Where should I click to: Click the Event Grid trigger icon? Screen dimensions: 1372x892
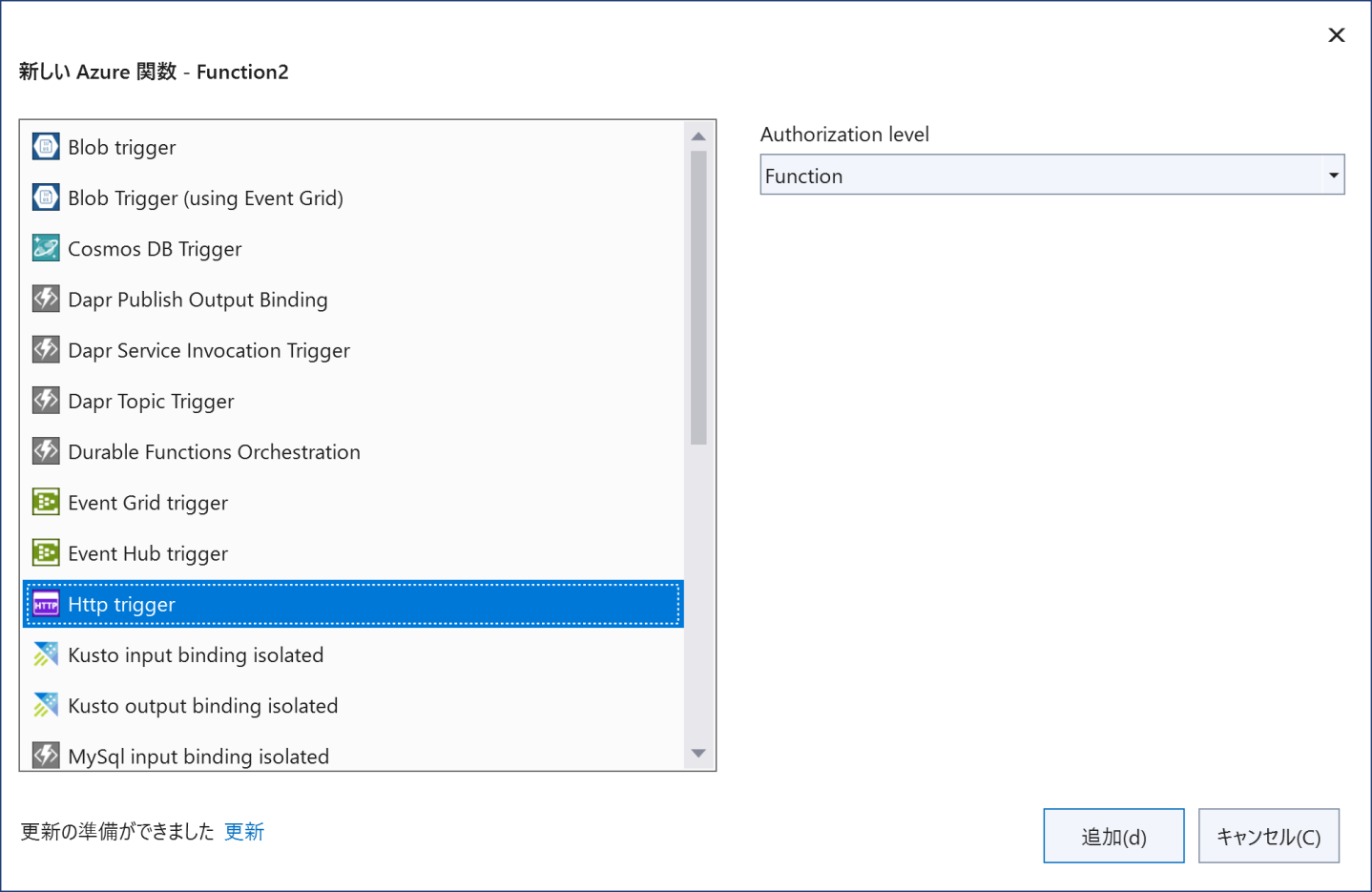(x=46, y=502)
